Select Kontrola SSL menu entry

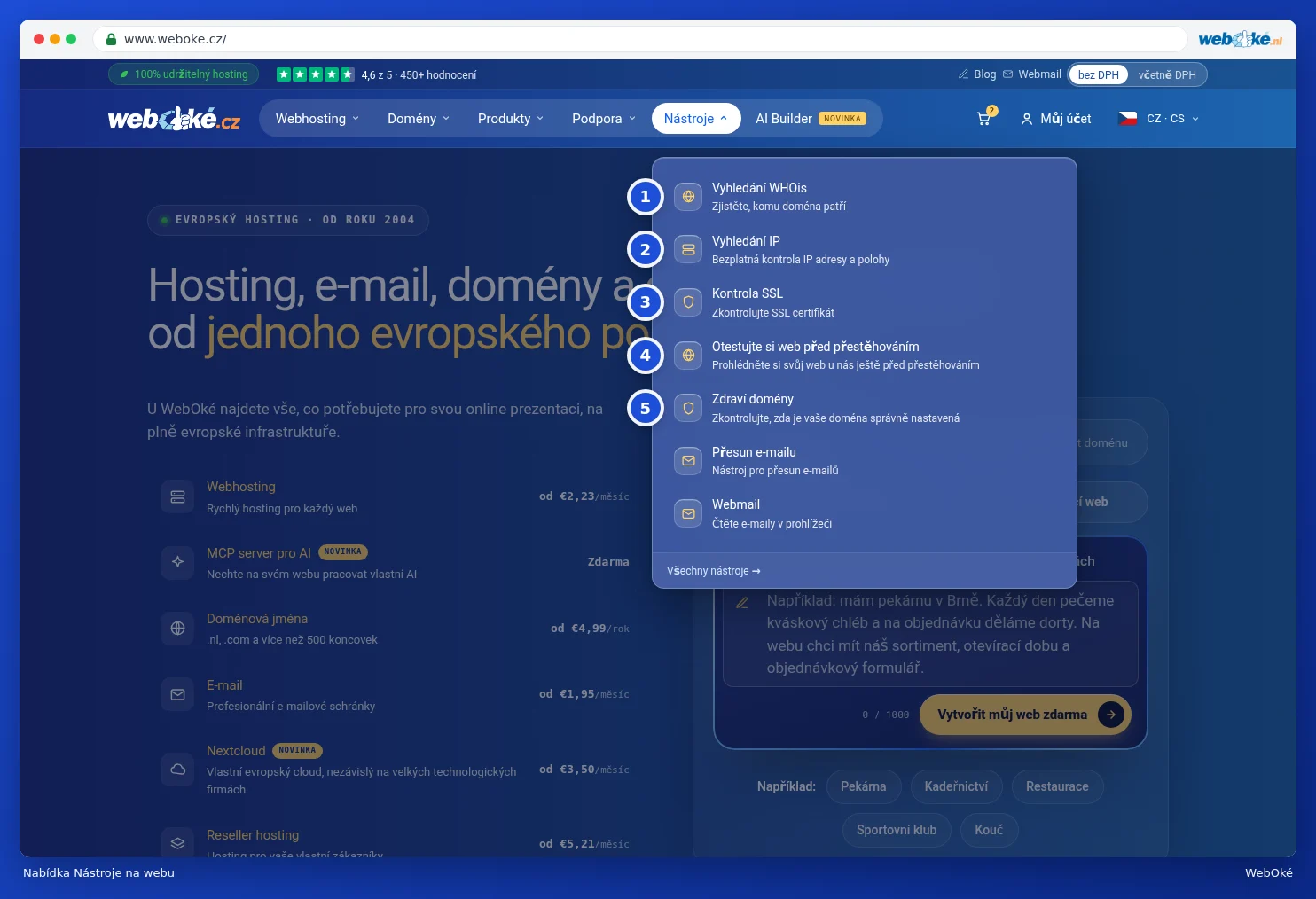tap(865, 302)
